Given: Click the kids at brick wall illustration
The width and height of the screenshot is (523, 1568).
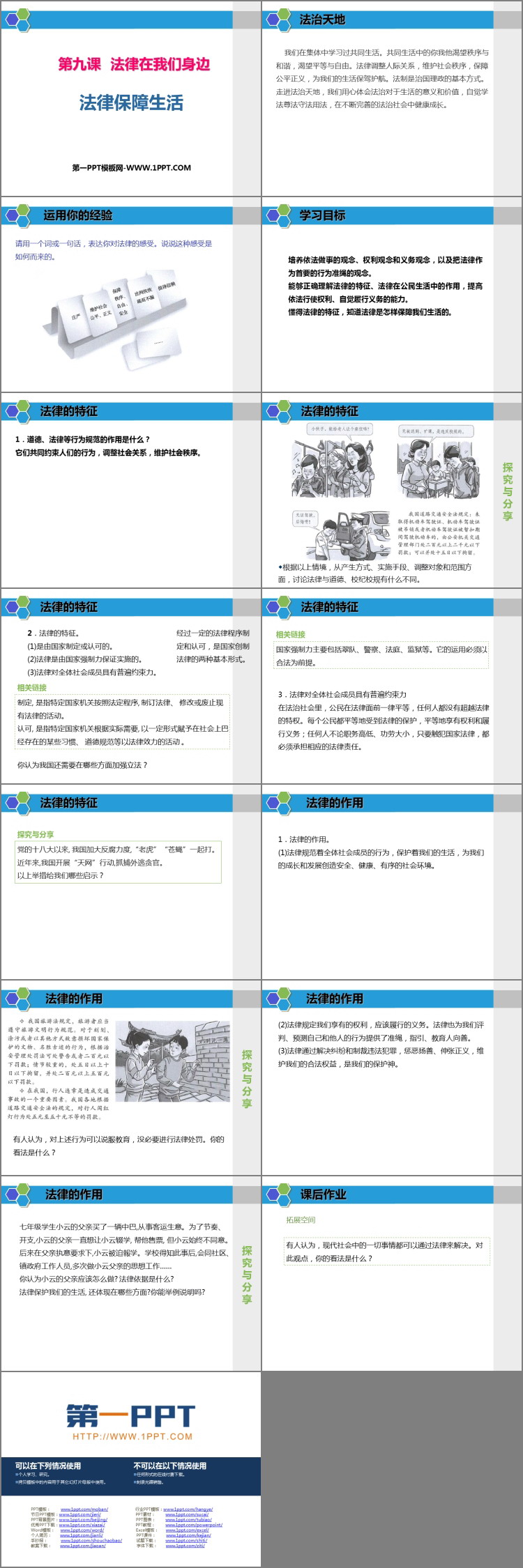Looking at the screenshot, I should tap(173, 1061).
